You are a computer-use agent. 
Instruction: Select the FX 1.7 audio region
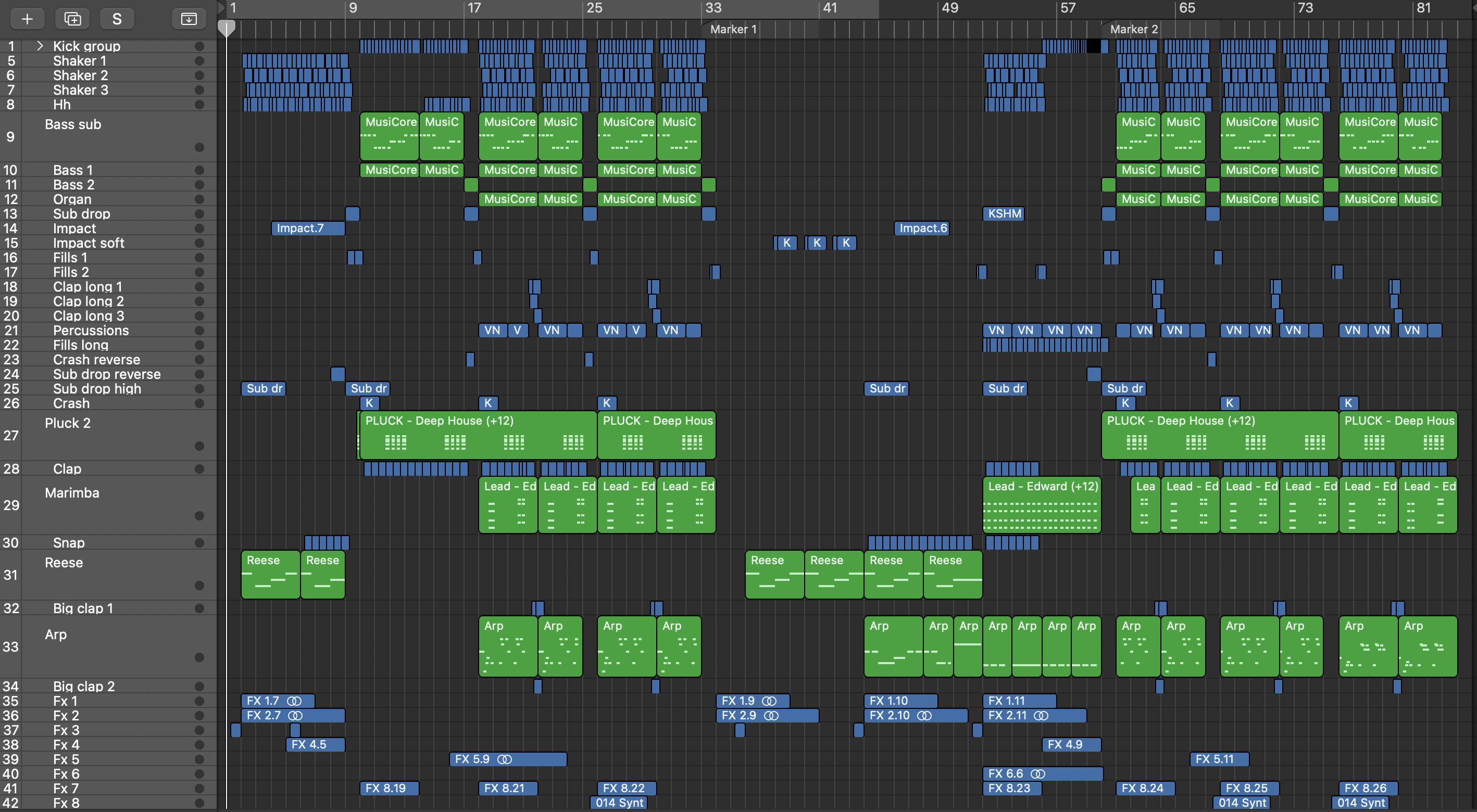coord(278,701)
